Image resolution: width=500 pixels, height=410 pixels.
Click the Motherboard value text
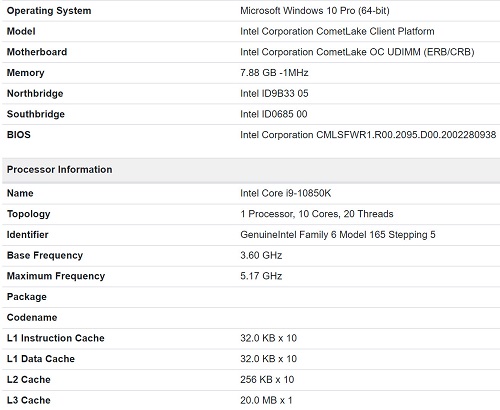(357, 52)
